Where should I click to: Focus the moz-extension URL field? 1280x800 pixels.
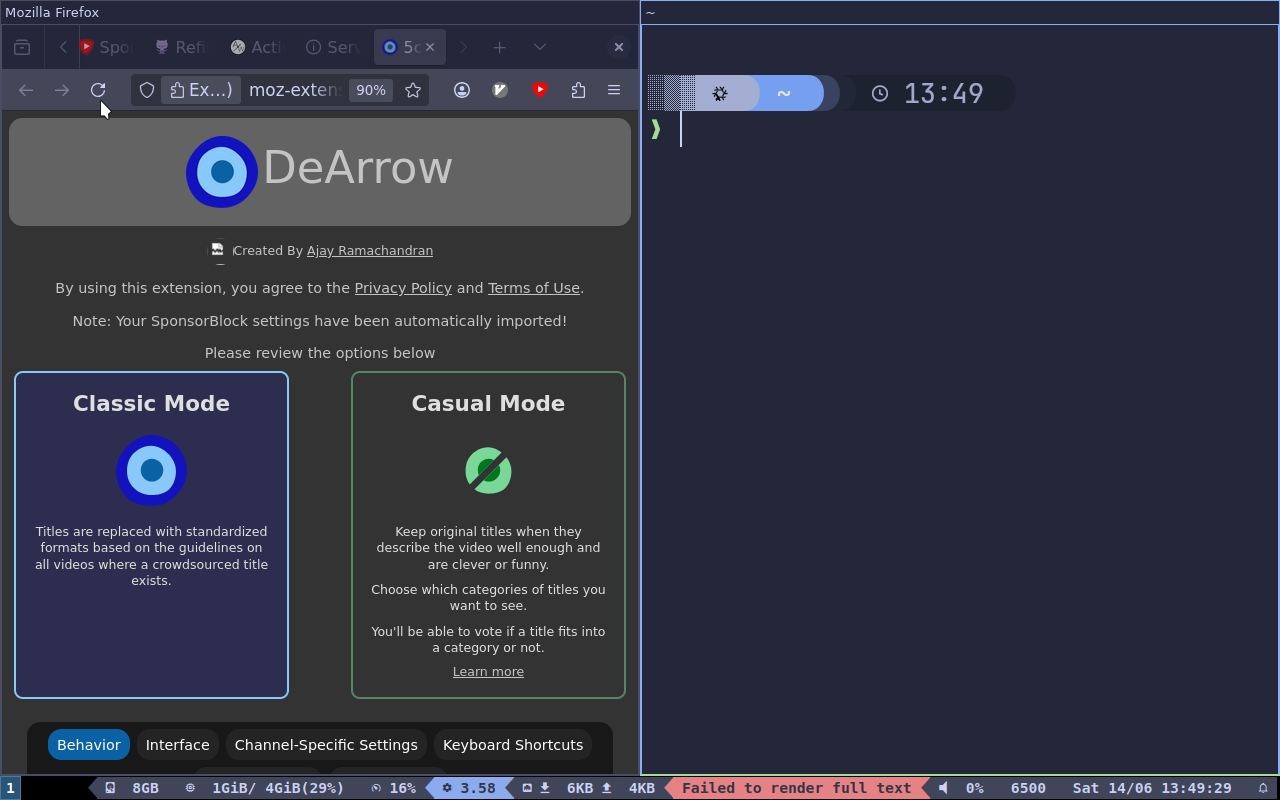click(294, 90)
